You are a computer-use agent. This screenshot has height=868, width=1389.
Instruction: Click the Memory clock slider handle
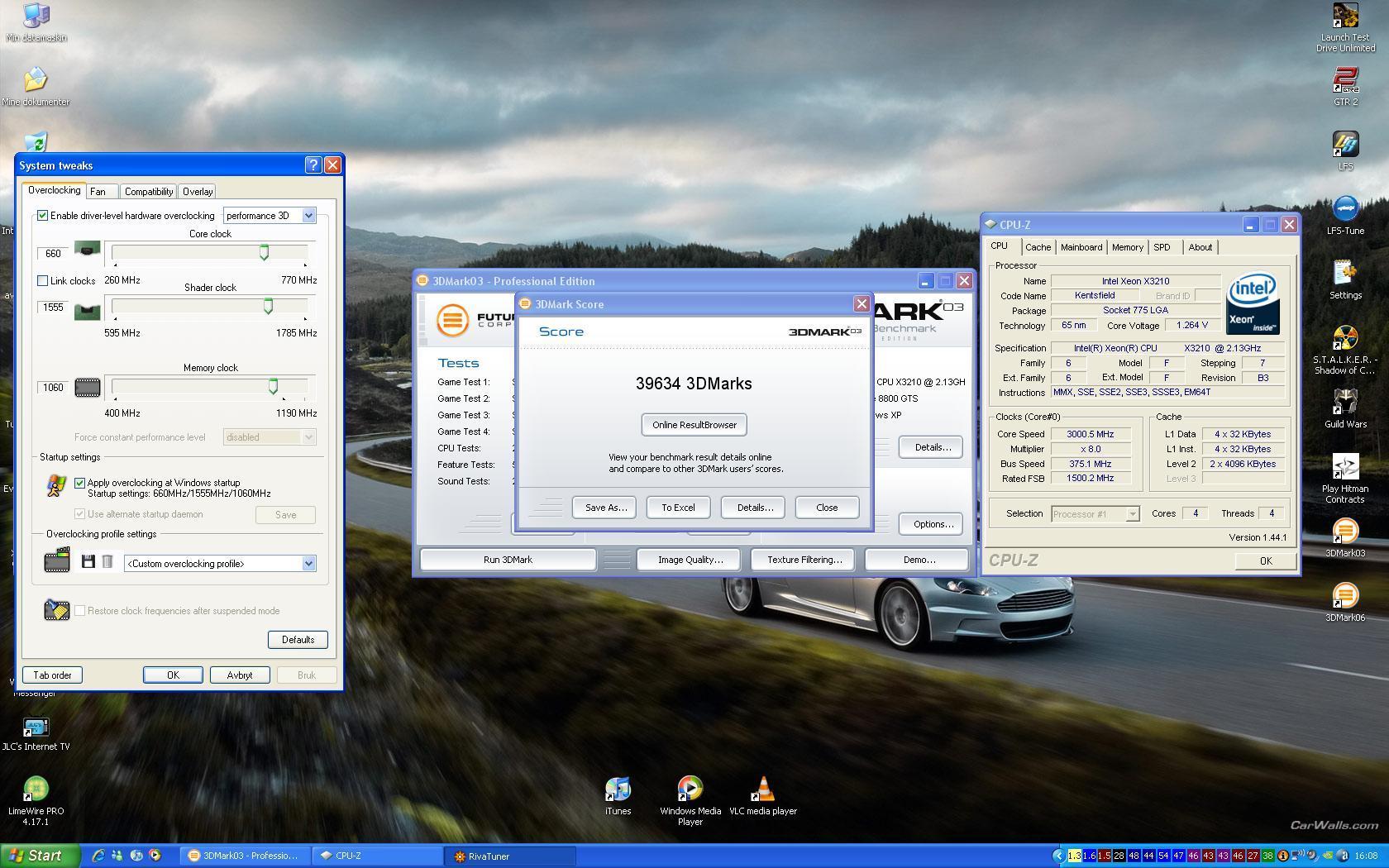(x=273, y=386)
